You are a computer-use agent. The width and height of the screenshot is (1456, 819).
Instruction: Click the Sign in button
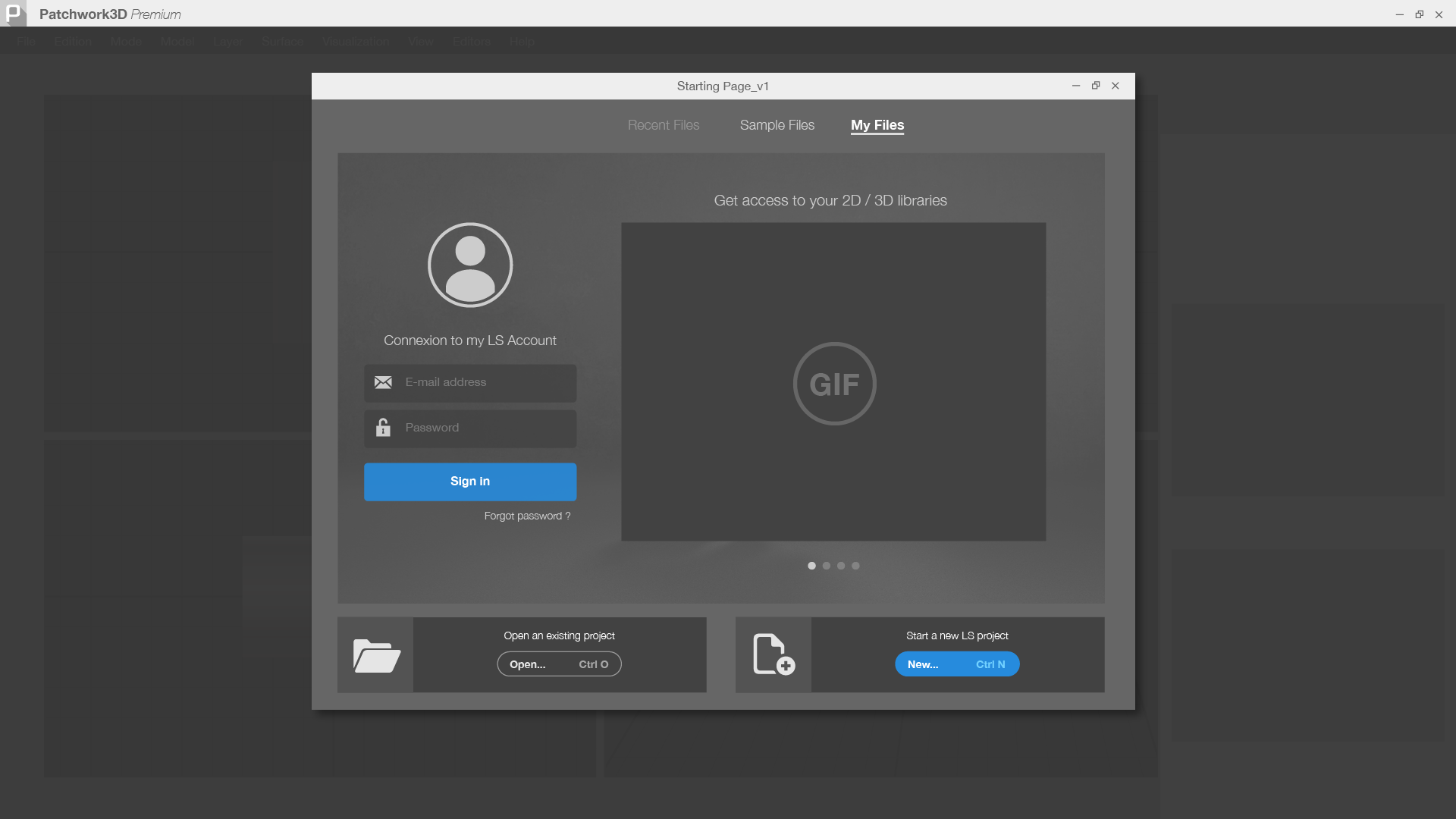pos(470,482)
